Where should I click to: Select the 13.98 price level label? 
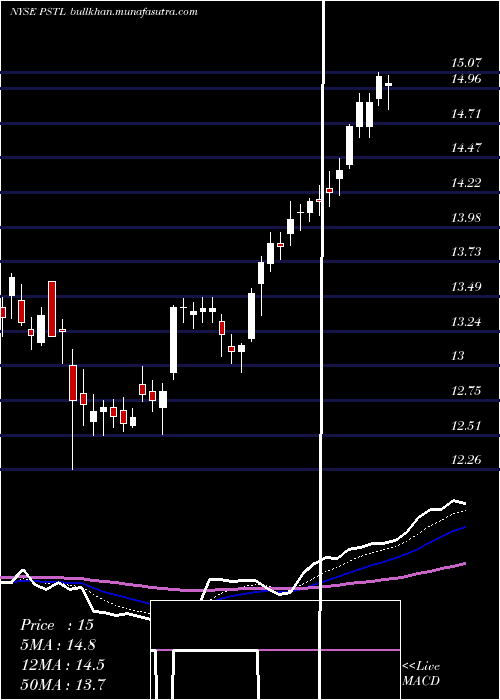pos(466,217)
